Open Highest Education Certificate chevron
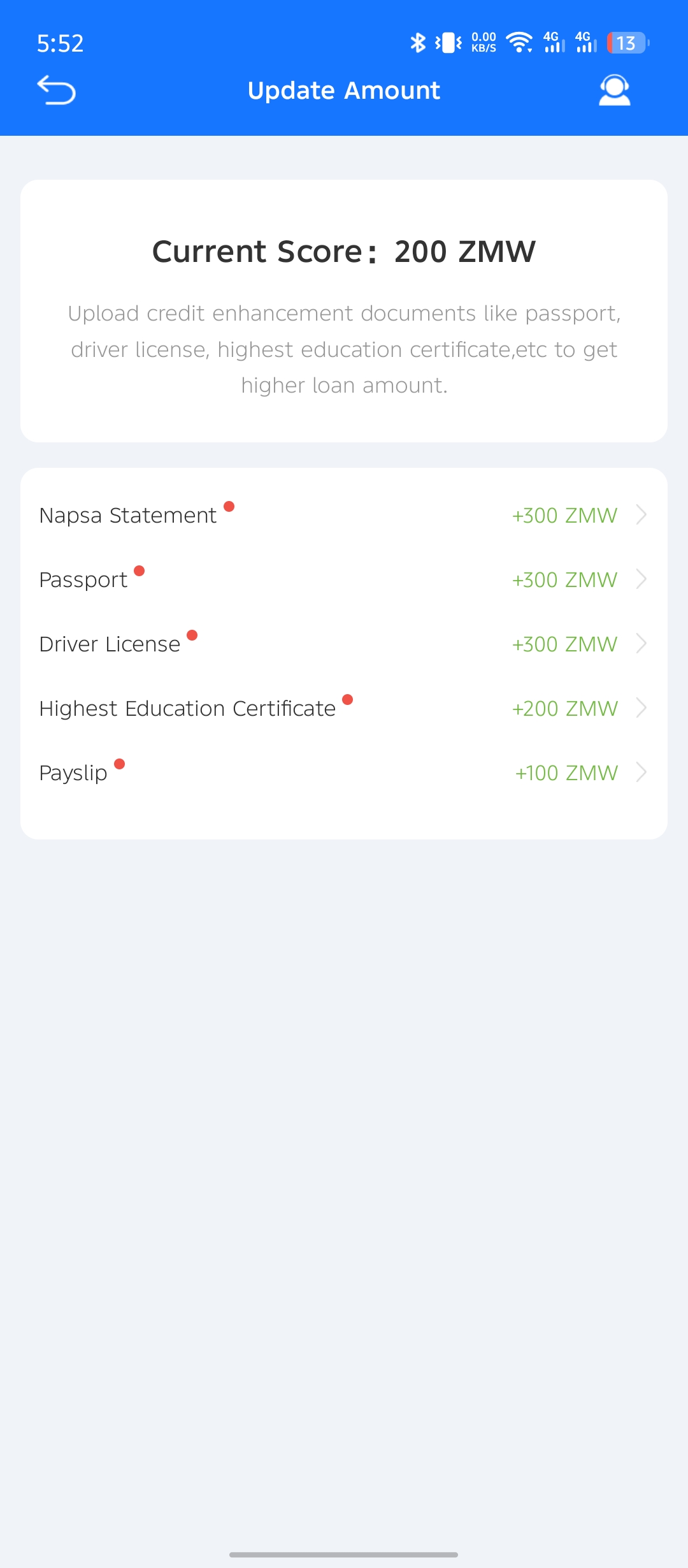This screenshot has height=1568, width=688. [641, 708]
